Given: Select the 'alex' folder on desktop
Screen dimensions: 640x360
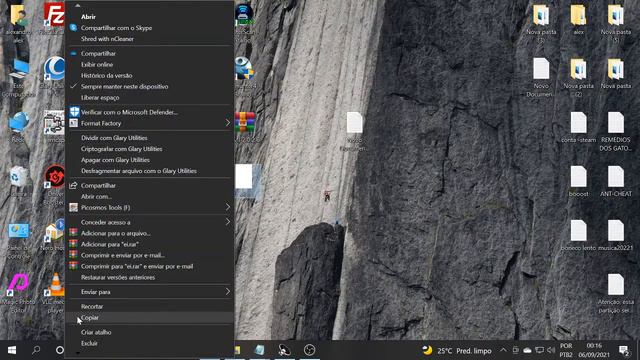Looking at the screenshot, I should pos(578,20).
